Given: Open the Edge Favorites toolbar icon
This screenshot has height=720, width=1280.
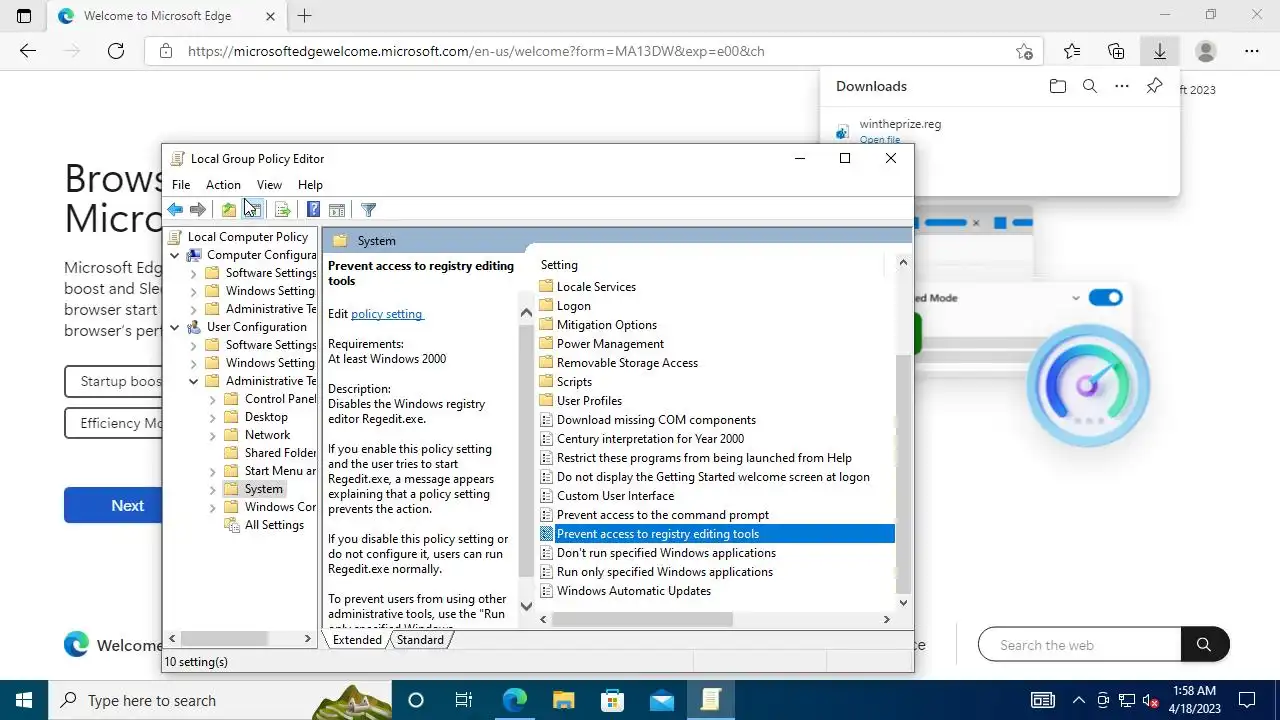Looking at the screenshot, I should tap(1072, 51).
